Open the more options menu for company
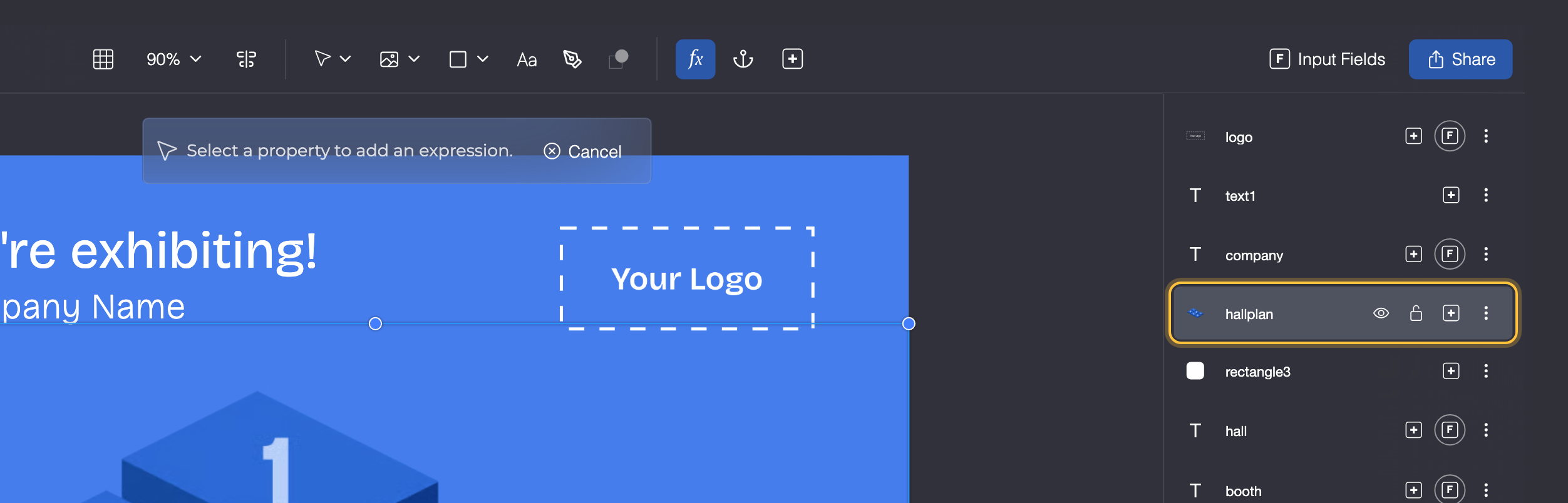The width and height of the screenshot is (1568, 503). pos(1486,253)
